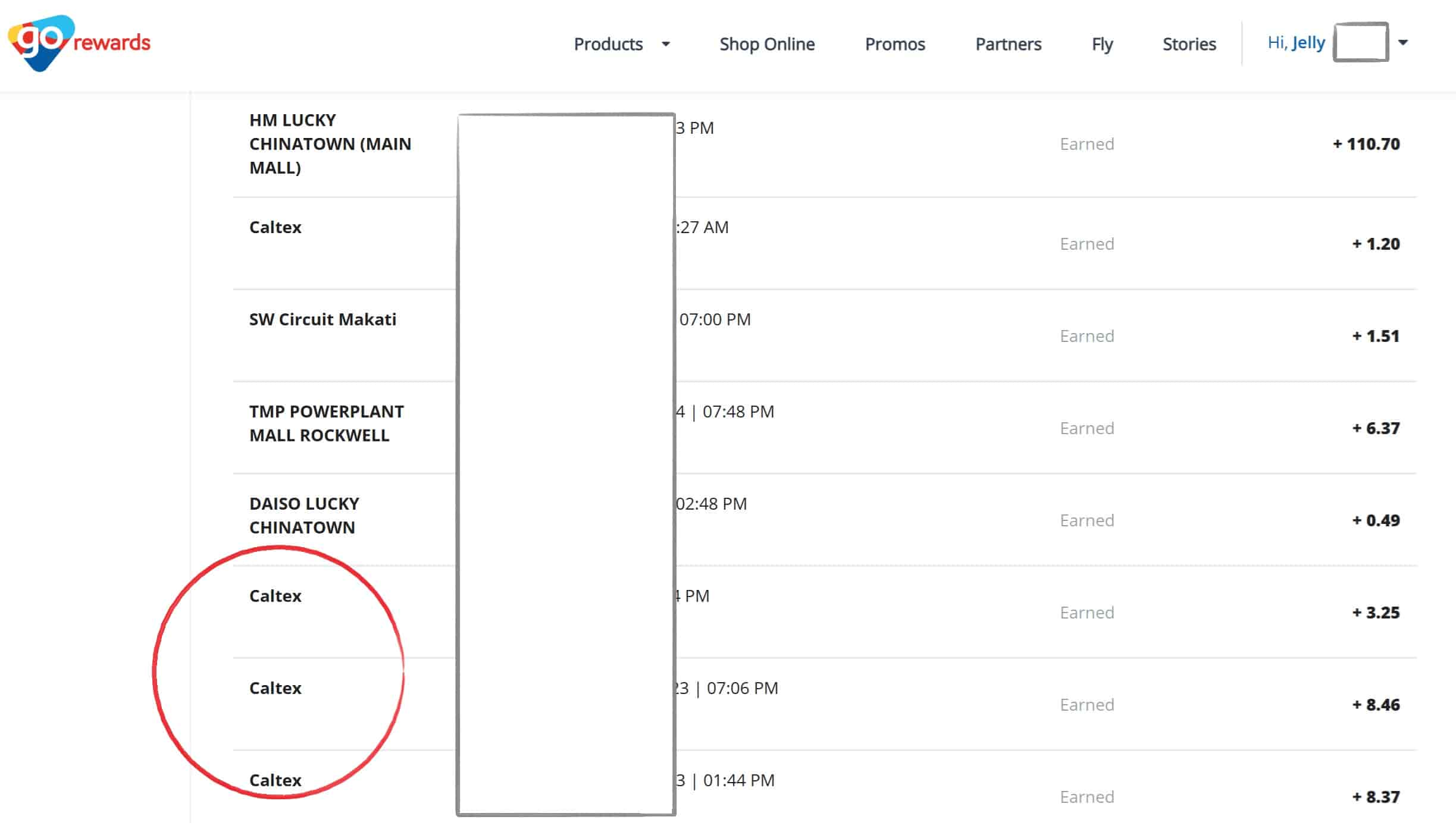Click the Caltex entry at 01:44 PM

[275, 780]
